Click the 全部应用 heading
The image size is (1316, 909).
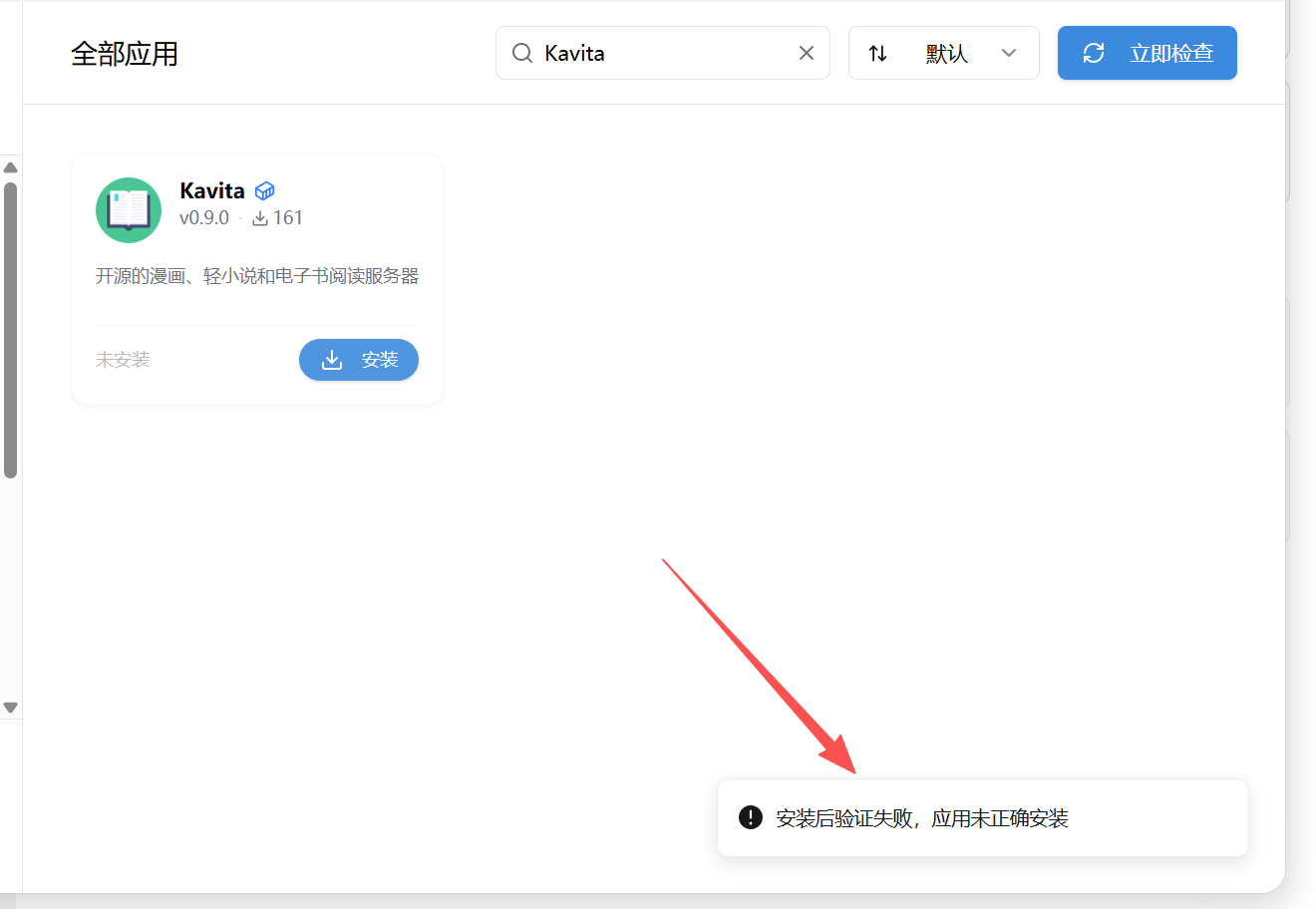pyautogui.click(x=125, y=54)
